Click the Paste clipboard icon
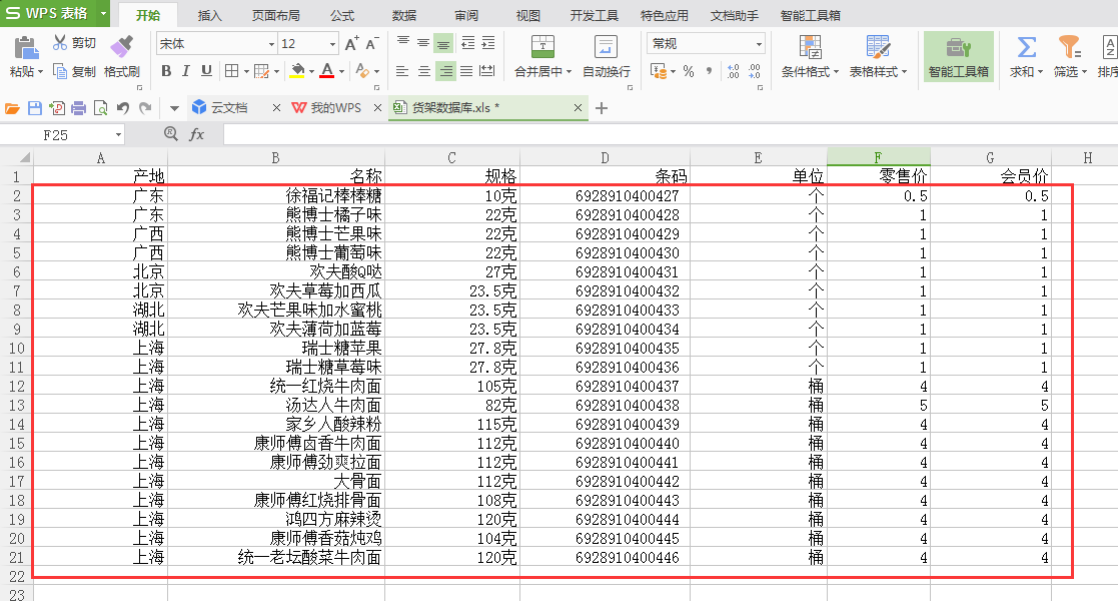Image resolution: width=1119 pixels, height=601 pixels. coord(26,48)
